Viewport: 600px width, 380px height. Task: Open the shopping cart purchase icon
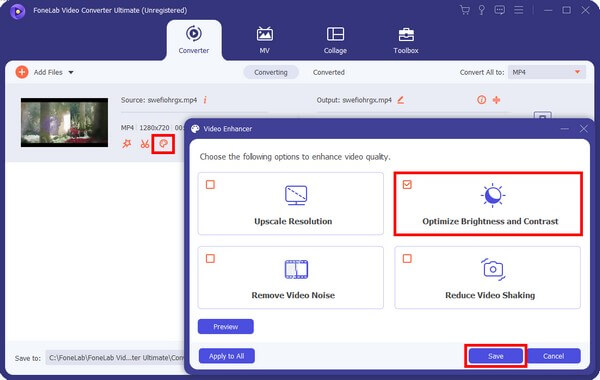(465, 10)
